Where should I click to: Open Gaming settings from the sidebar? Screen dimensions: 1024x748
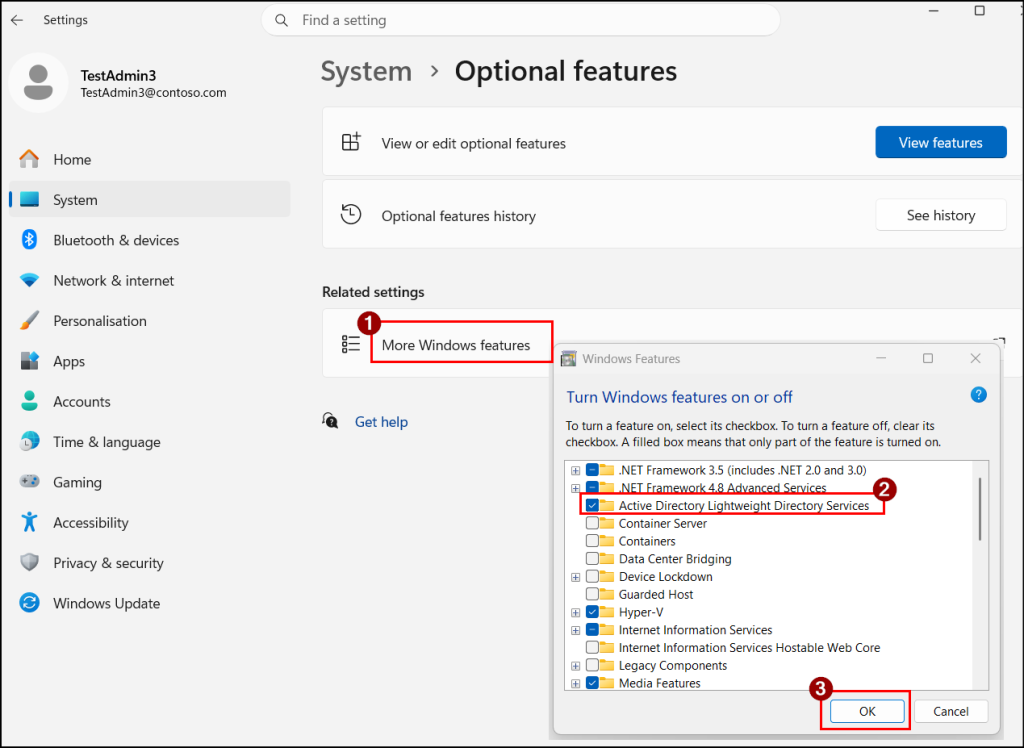tap(76, 482)
